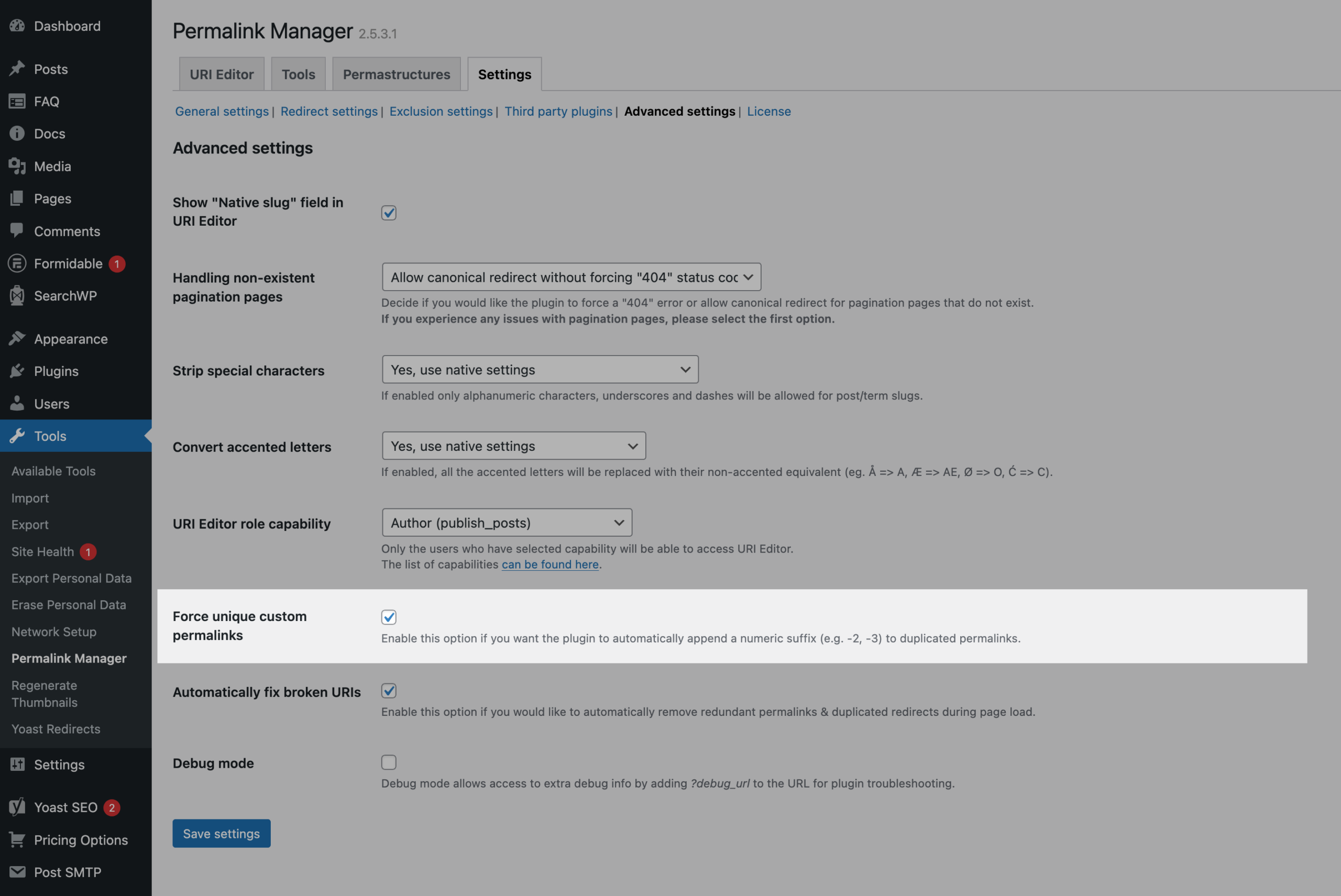
Task: Open the URI Editor tab
Action: 222,74
